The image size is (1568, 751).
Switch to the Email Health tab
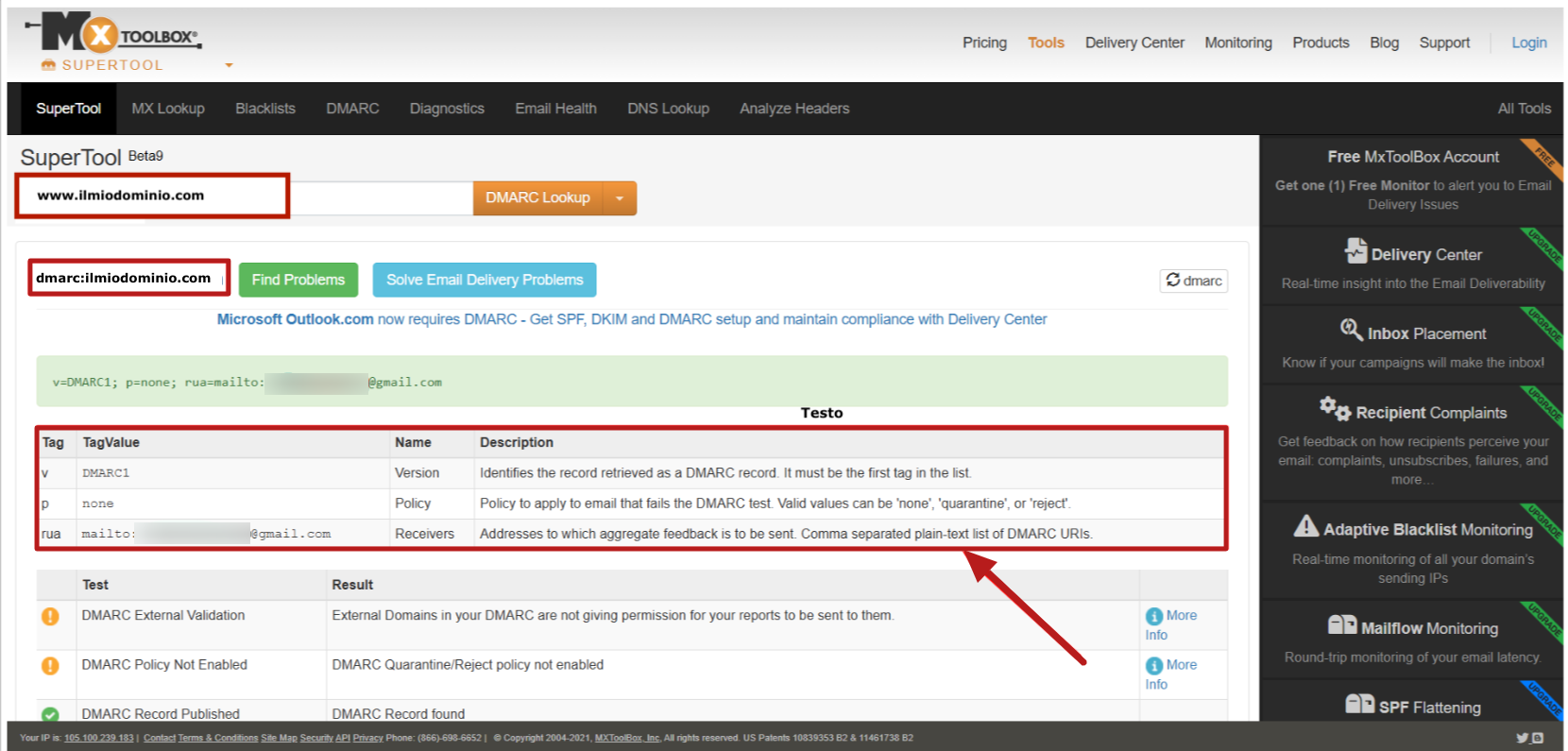(555, 109)
